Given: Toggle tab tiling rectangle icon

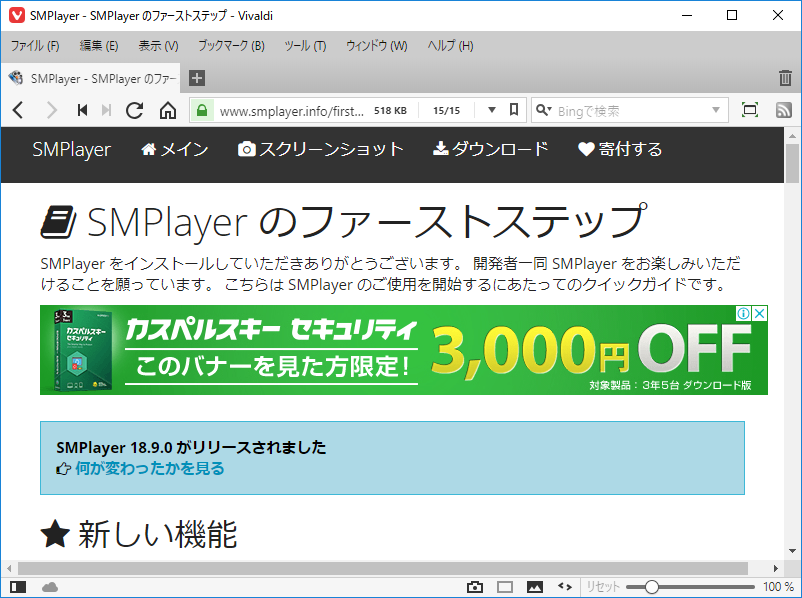Looking at the screenshot, I should pos(505,587).
